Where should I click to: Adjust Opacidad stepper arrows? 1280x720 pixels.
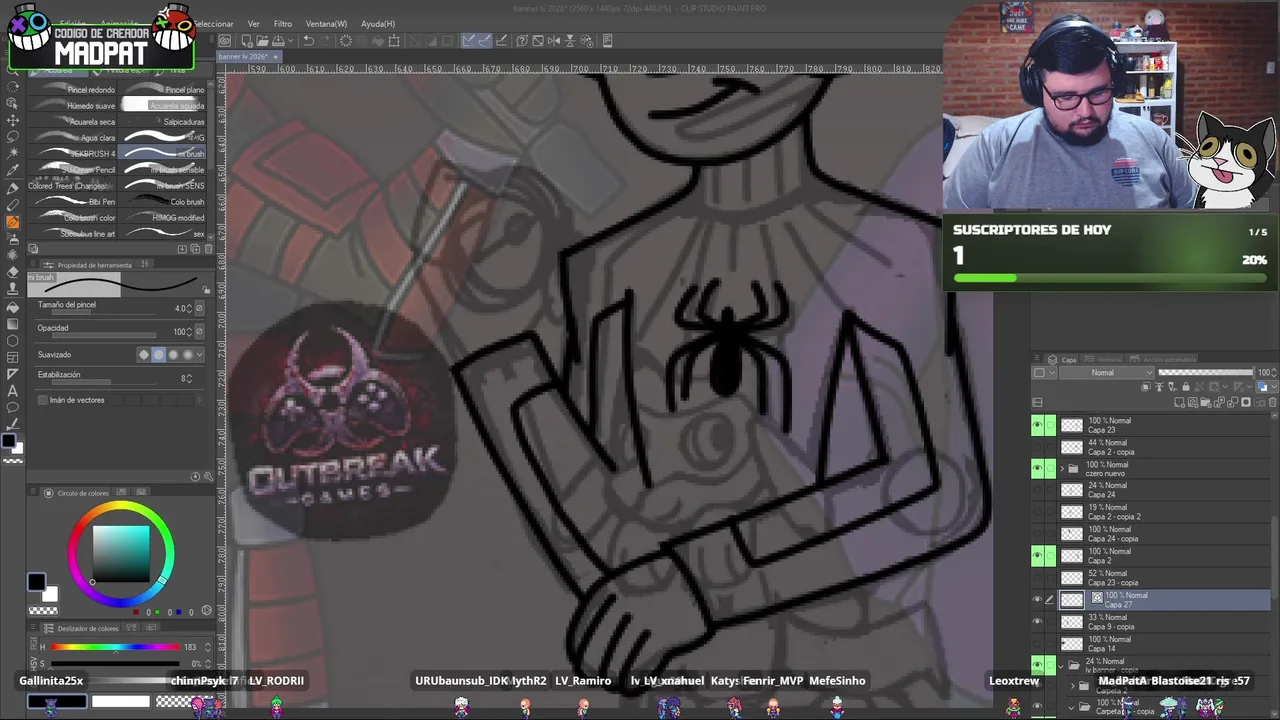click(189, 331)
